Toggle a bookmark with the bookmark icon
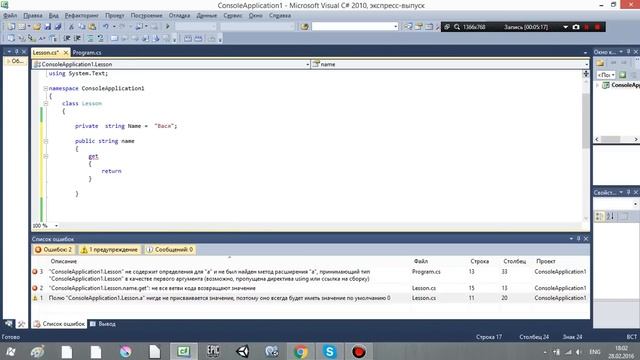The height and width of the screenshot is (360, 640). point(114,38)
